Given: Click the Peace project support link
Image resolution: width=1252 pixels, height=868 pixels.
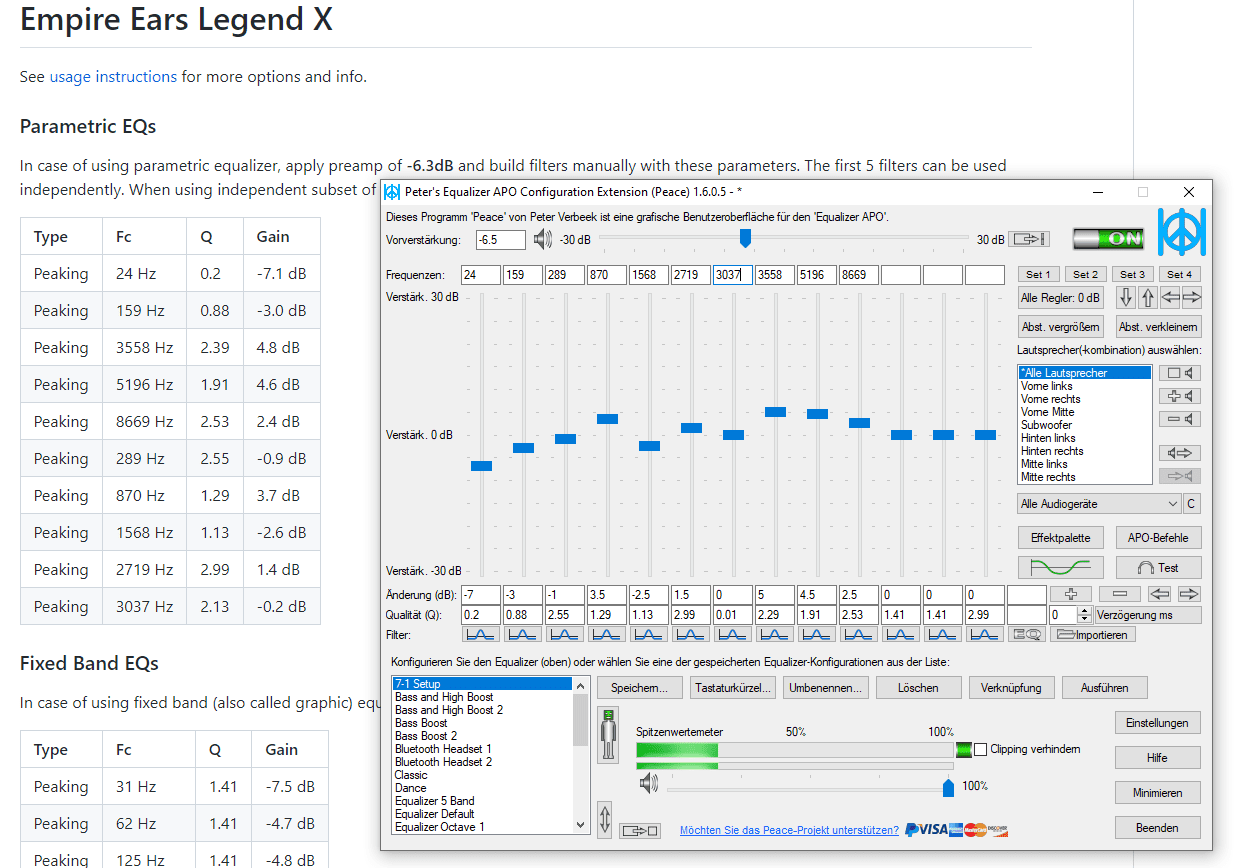Looking at the screenshot, I should (789, 830).
